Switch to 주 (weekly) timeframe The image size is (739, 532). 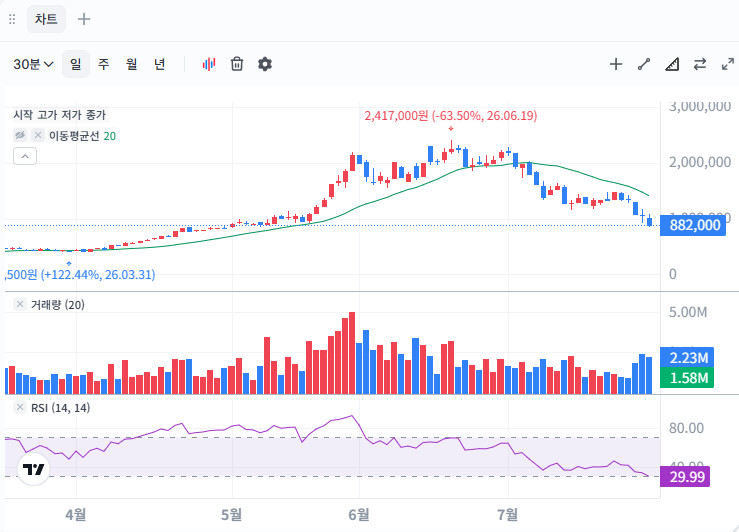click(104, 64)
